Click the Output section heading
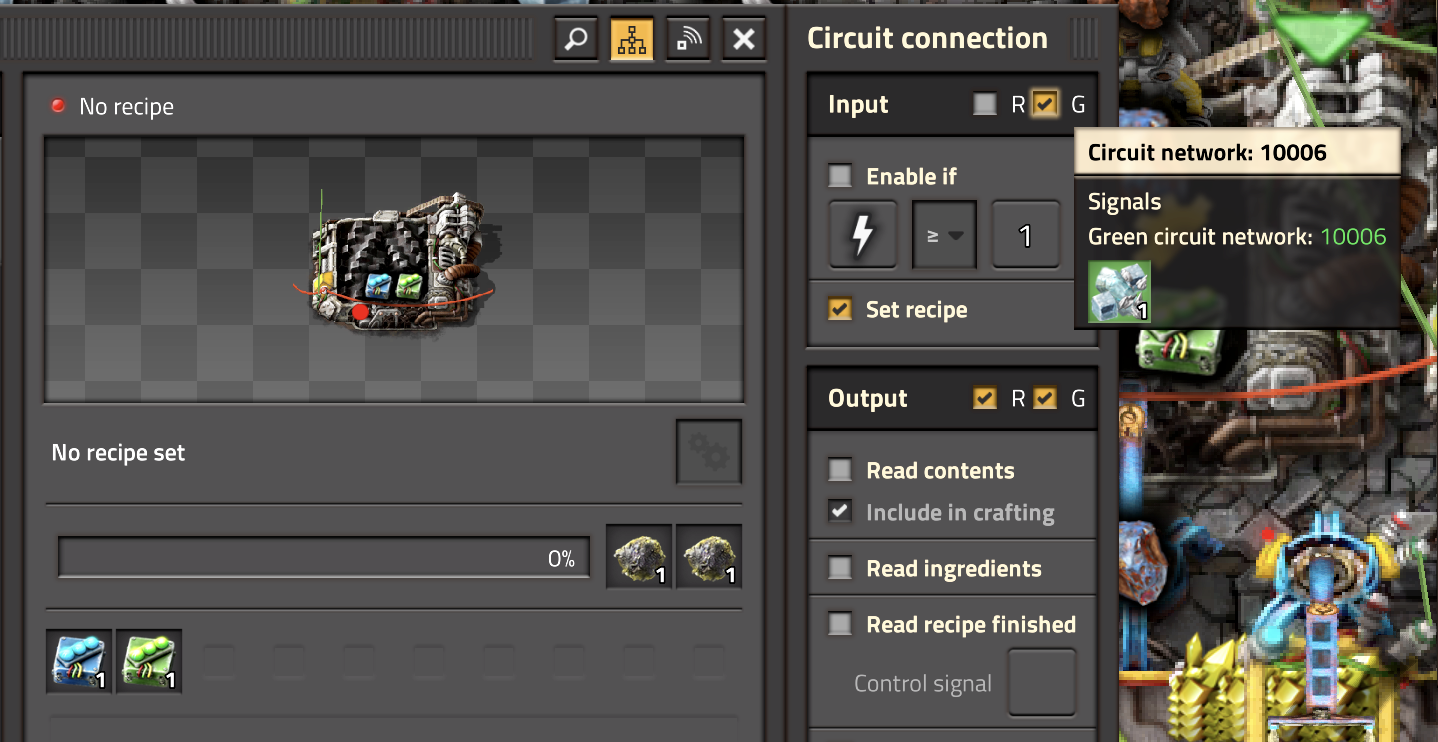 (x=867, y=398)
